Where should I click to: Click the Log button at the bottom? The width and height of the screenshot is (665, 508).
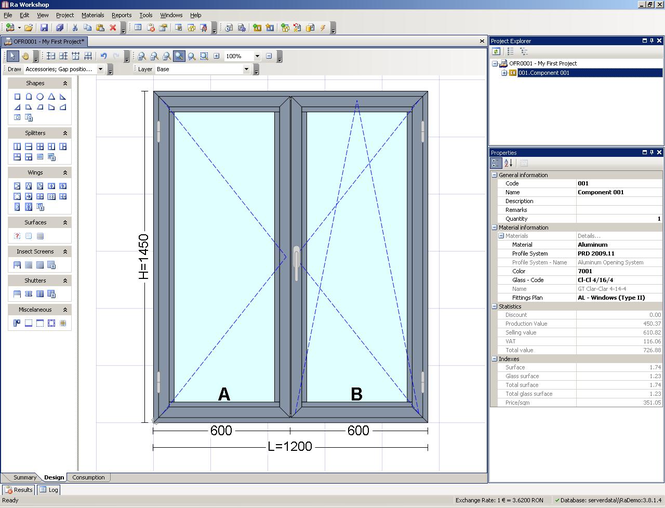(50, 490)
